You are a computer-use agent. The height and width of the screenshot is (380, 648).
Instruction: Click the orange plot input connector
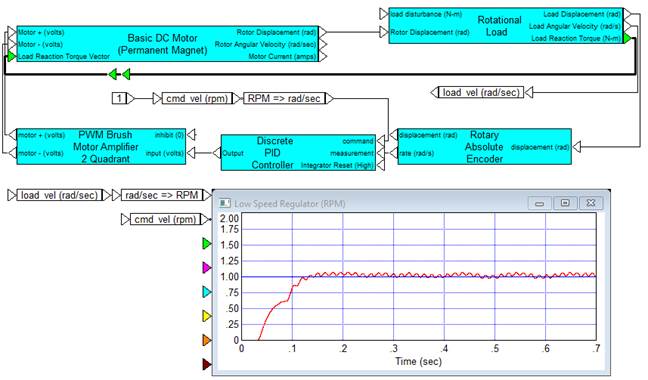(207, 340)
